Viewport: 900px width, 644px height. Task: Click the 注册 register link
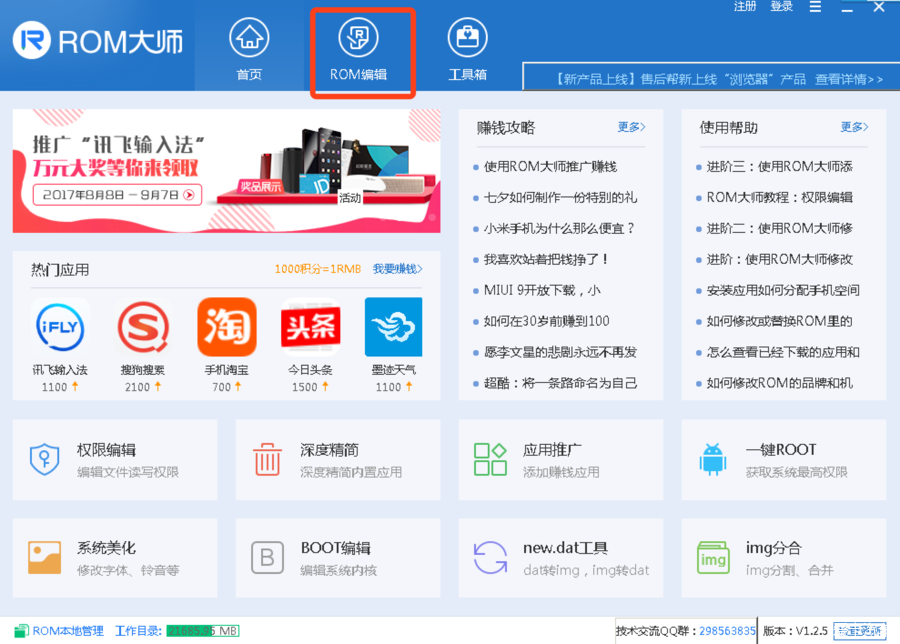click(745, 6)
